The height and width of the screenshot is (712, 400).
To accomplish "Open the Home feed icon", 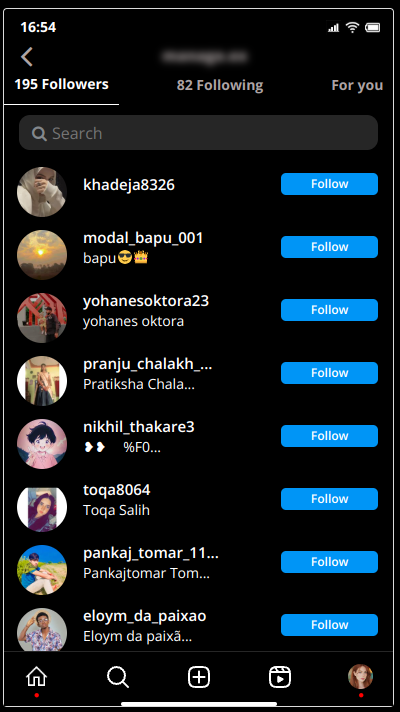I will tap(36, 677).
